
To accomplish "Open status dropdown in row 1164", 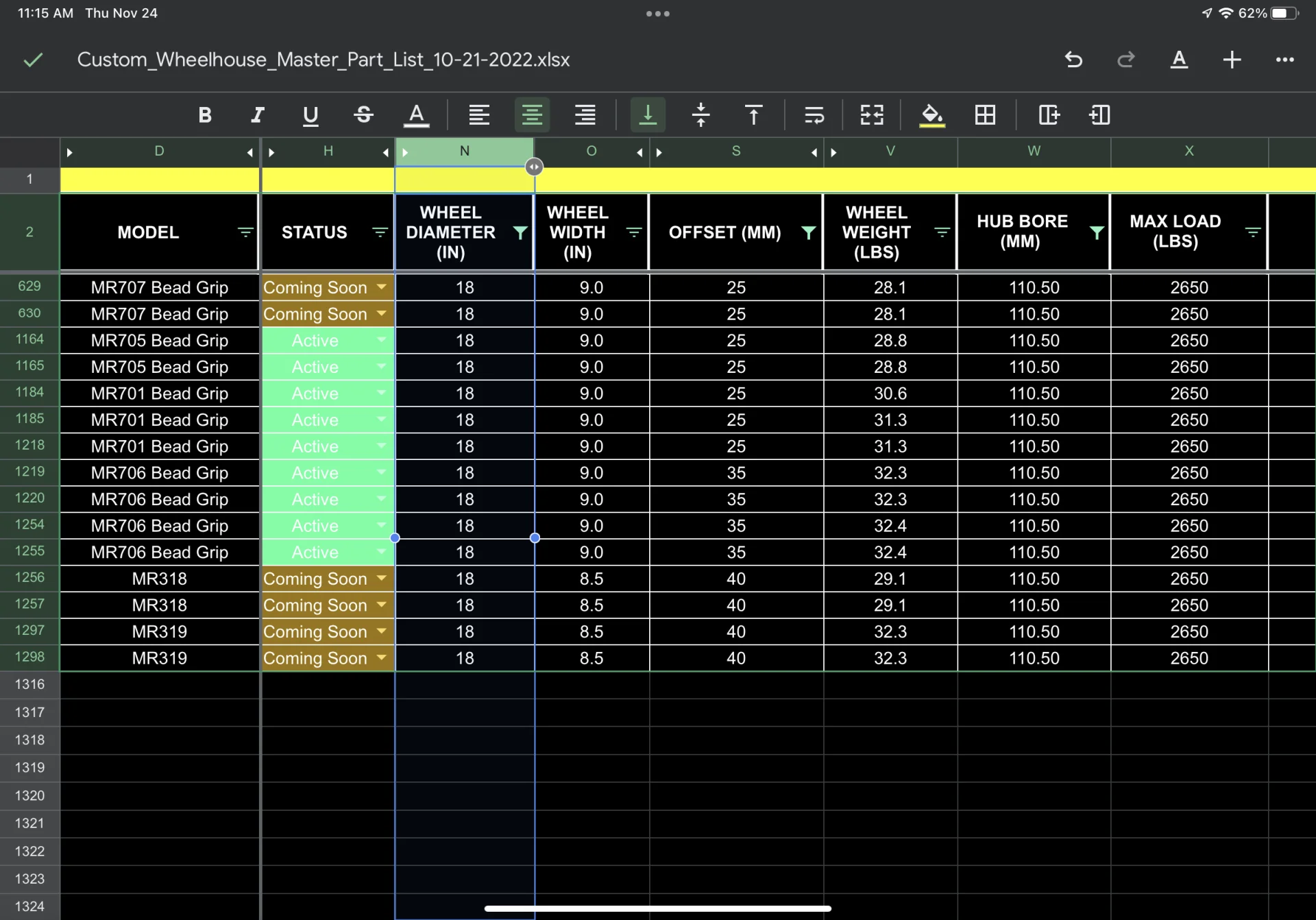I will [x=382, y=340].
